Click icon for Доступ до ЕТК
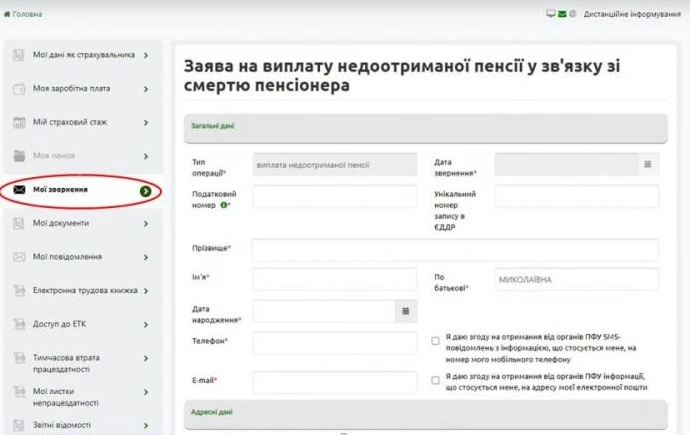 [x=19, y=324]
